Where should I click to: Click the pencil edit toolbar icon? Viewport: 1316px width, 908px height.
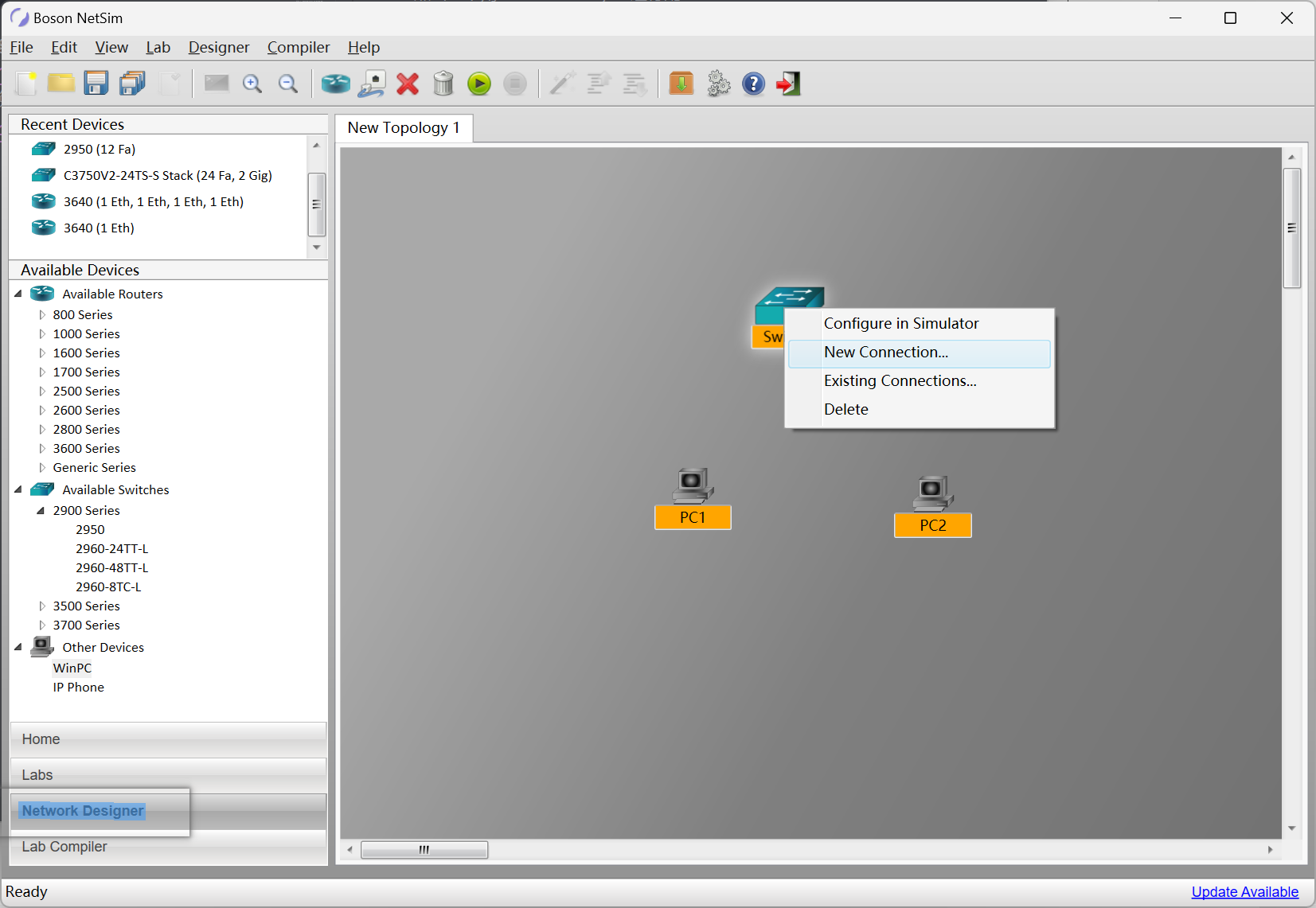point(563,84)
